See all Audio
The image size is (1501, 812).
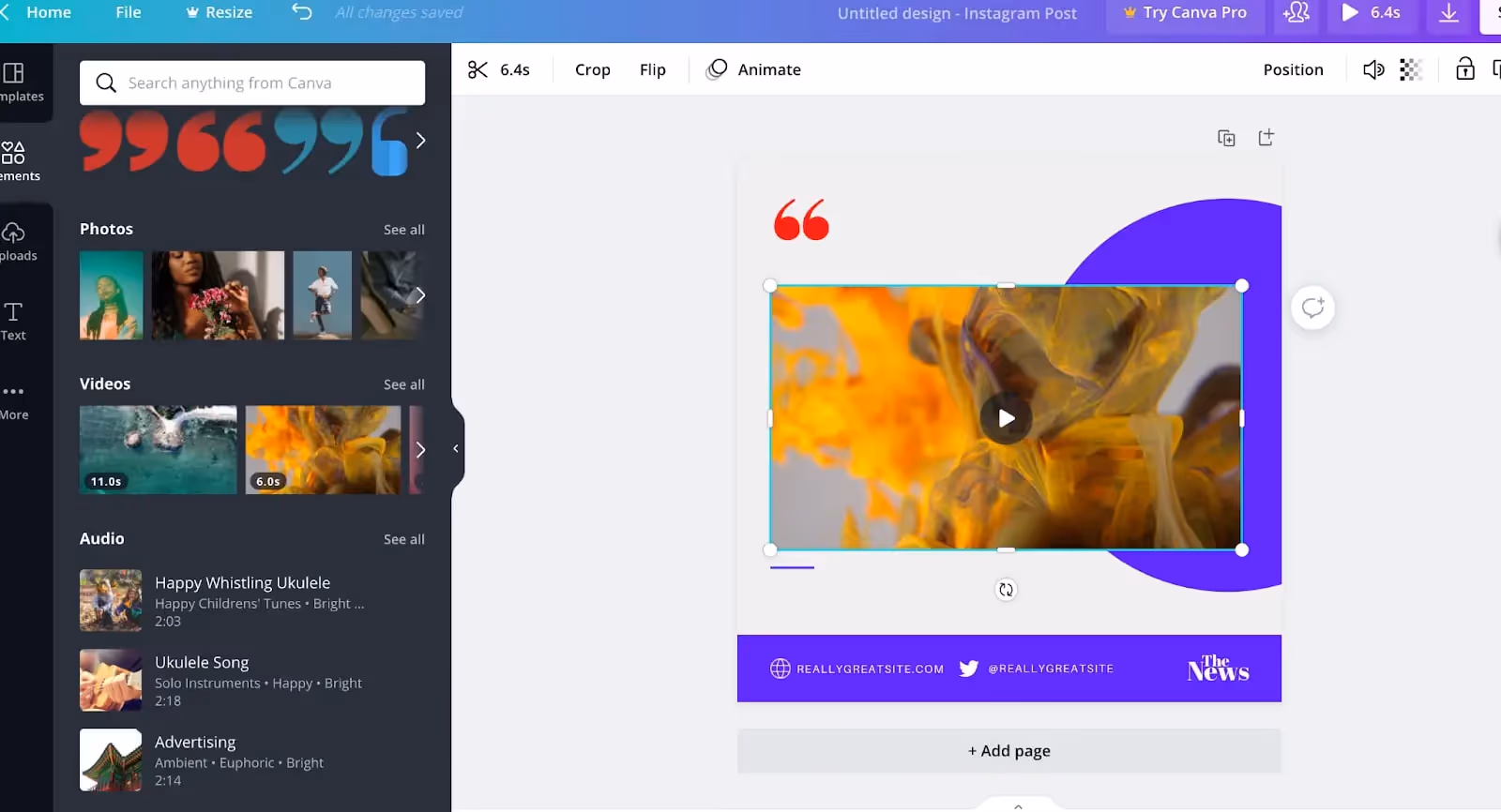pyautogui.click(x=404, y=539)
